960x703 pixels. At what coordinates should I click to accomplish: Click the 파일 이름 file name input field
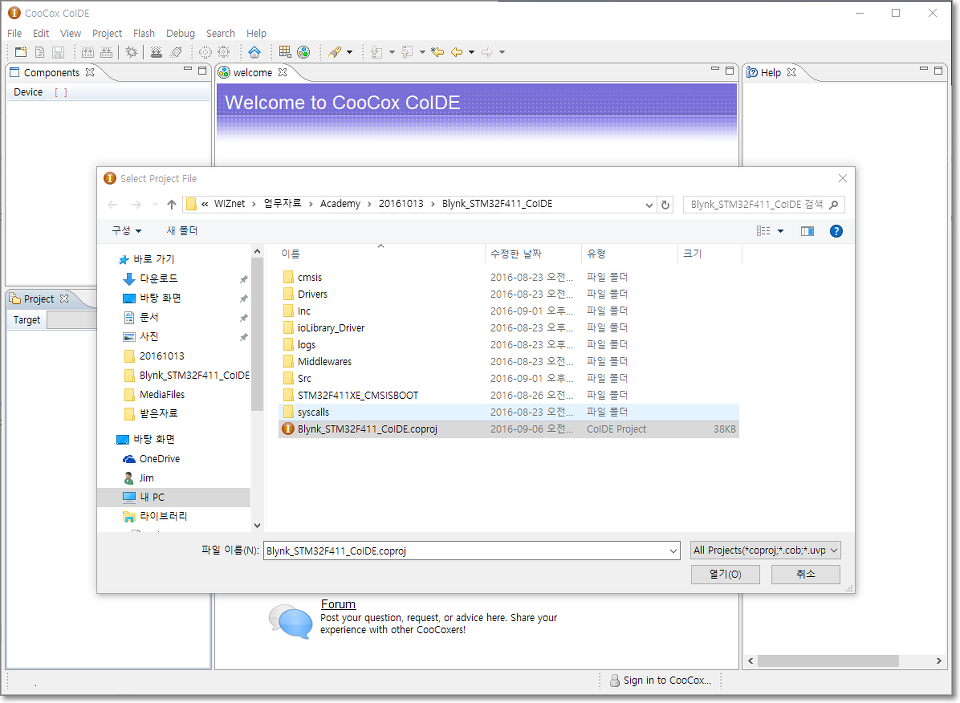pyautogui.click(x=472, y=551)
